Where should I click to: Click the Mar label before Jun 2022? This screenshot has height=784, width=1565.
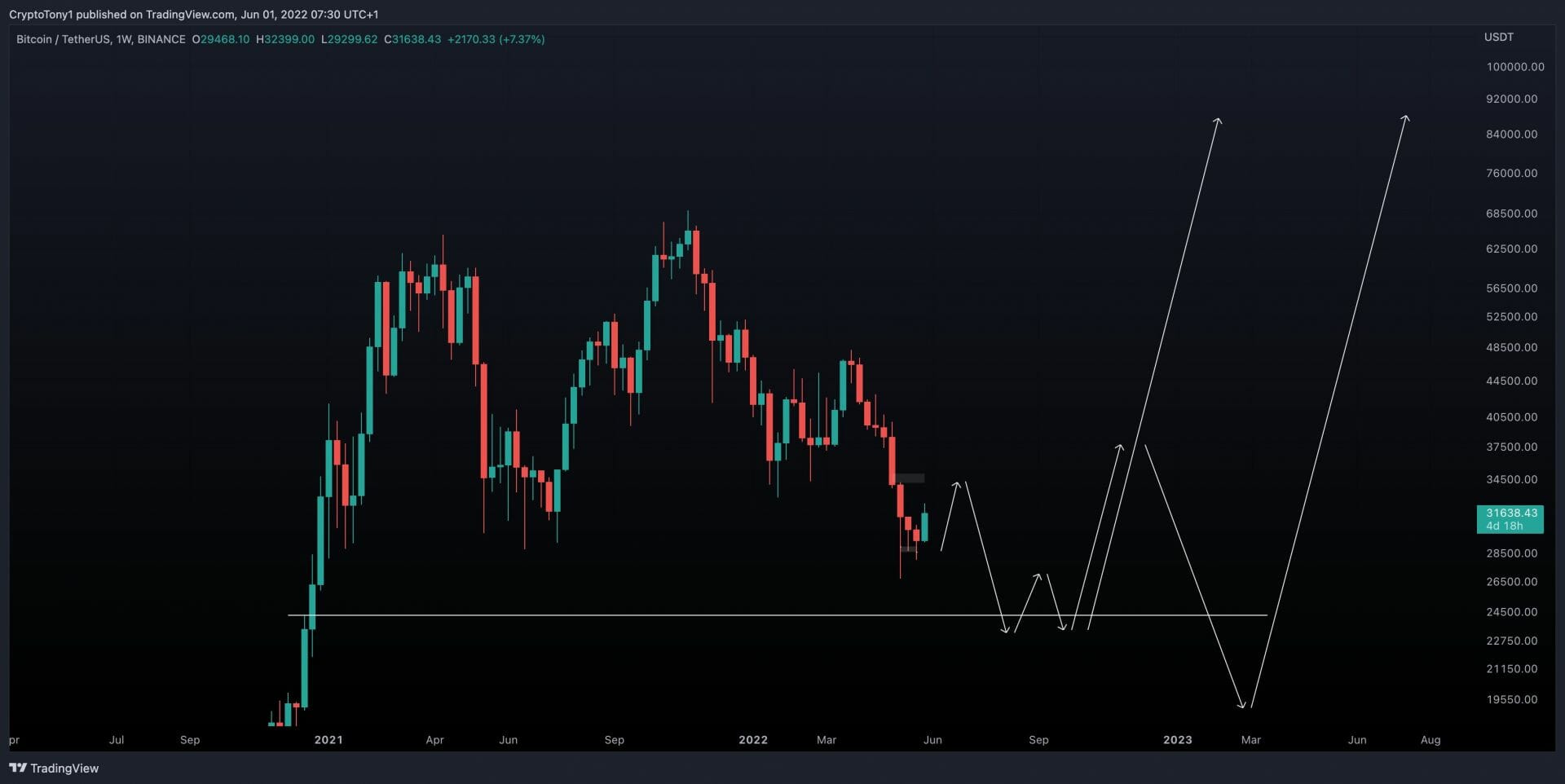coord(826,740)
